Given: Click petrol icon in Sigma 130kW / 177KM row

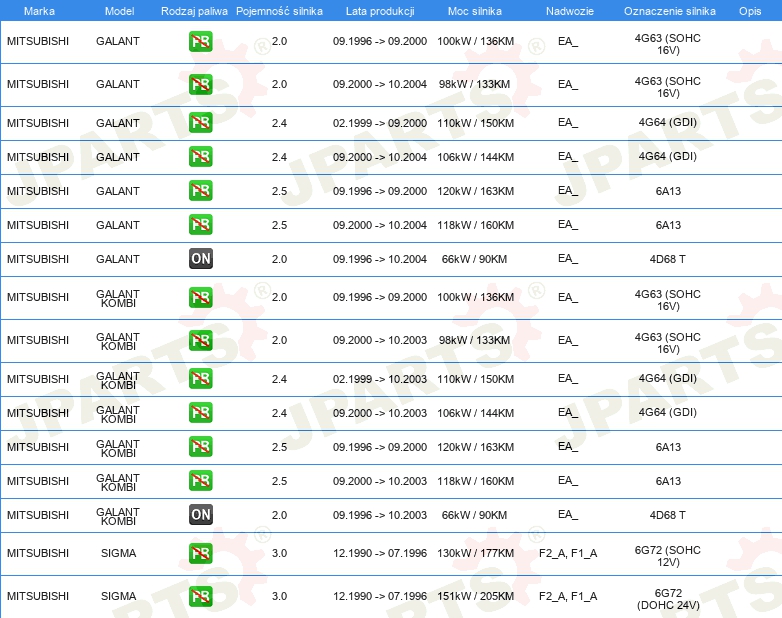Looking at the screenshot, I should point(200,553).
